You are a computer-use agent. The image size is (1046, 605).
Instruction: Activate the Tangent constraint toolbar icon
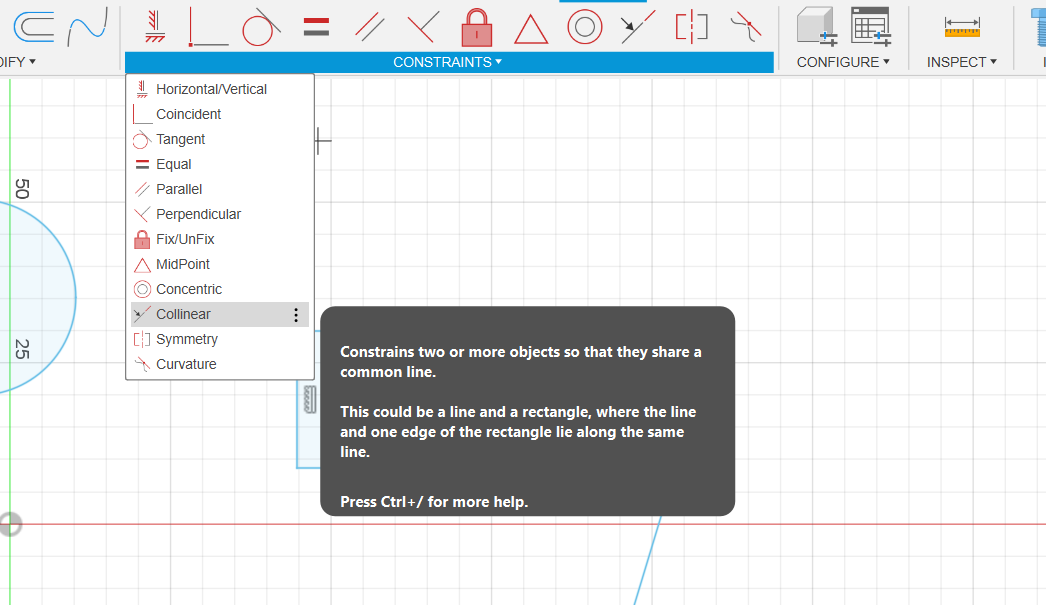coord(260,27)
